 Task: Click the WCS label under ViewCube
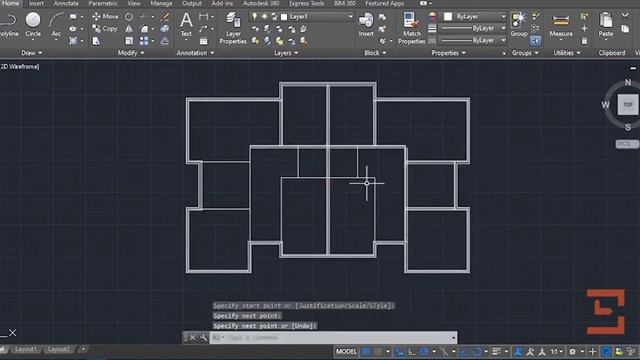pyautogui.click(x=626, y=144)
